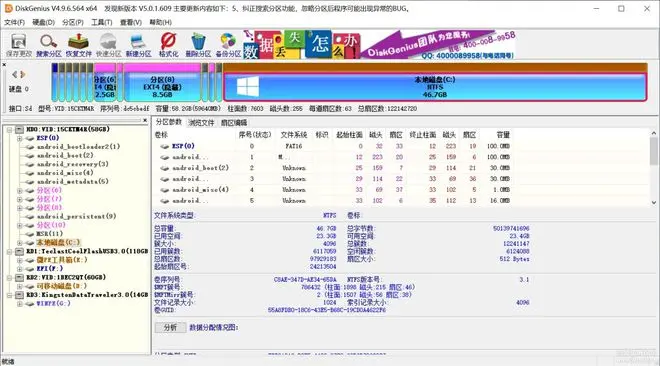Close the disk map panel with the small x
Screen dimensions: 660x366
tap(4, 64)
